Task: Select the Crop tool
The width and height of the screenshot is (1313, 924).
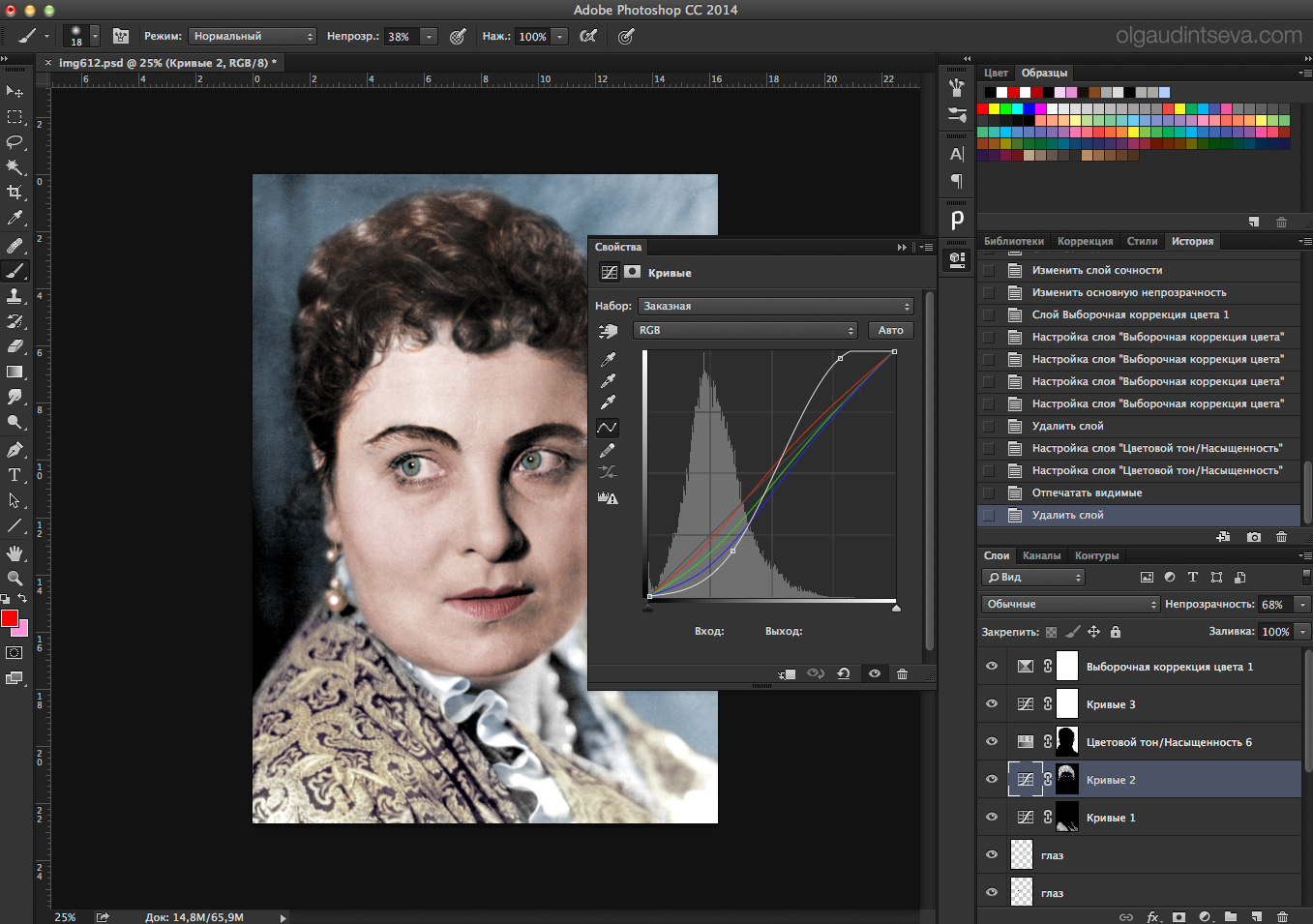Action: (x=15, y=193)
